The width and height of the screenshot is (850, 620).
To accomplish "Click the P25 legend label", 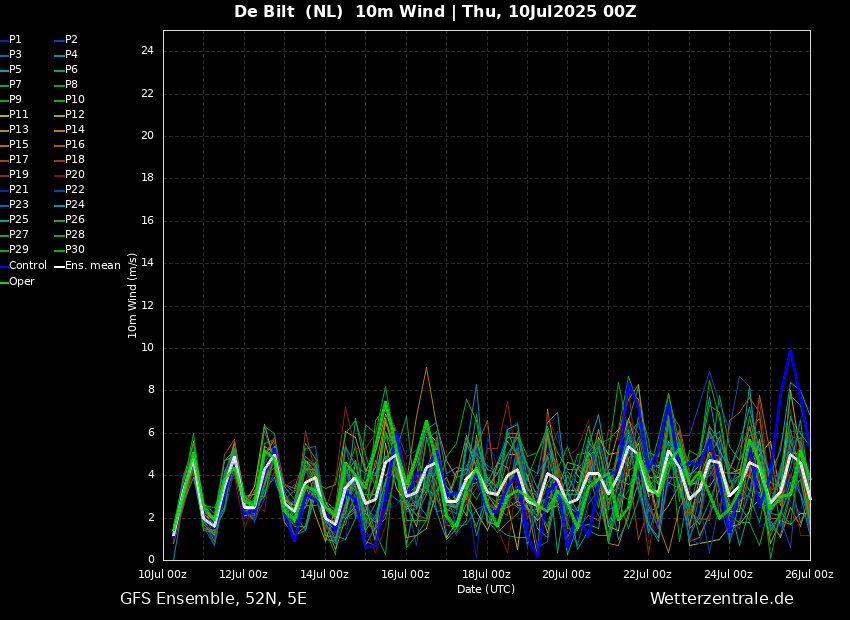I will 19,220.
